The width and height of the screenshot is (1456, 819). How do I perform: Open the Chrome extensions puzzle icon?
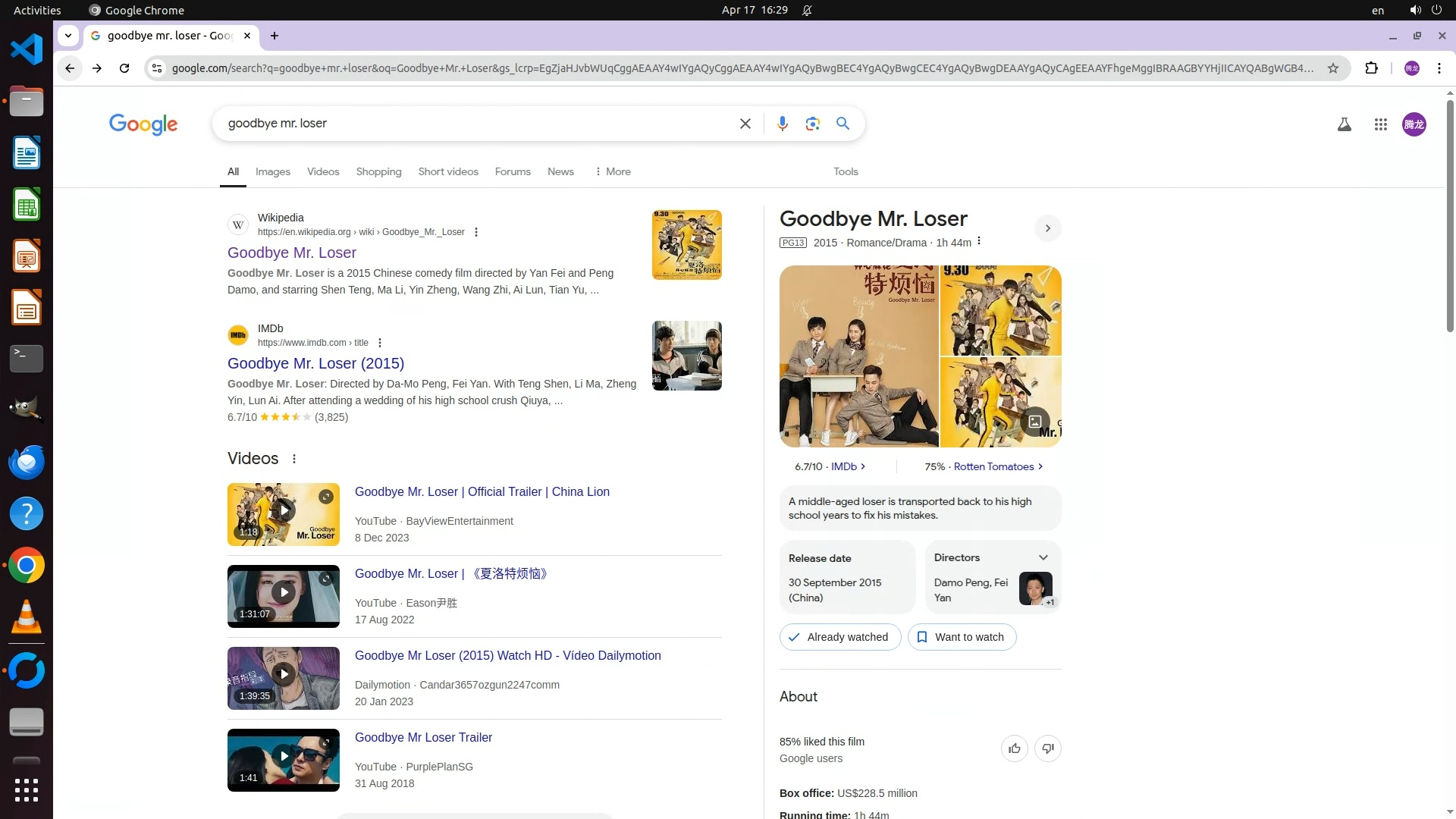point(1371,68)
